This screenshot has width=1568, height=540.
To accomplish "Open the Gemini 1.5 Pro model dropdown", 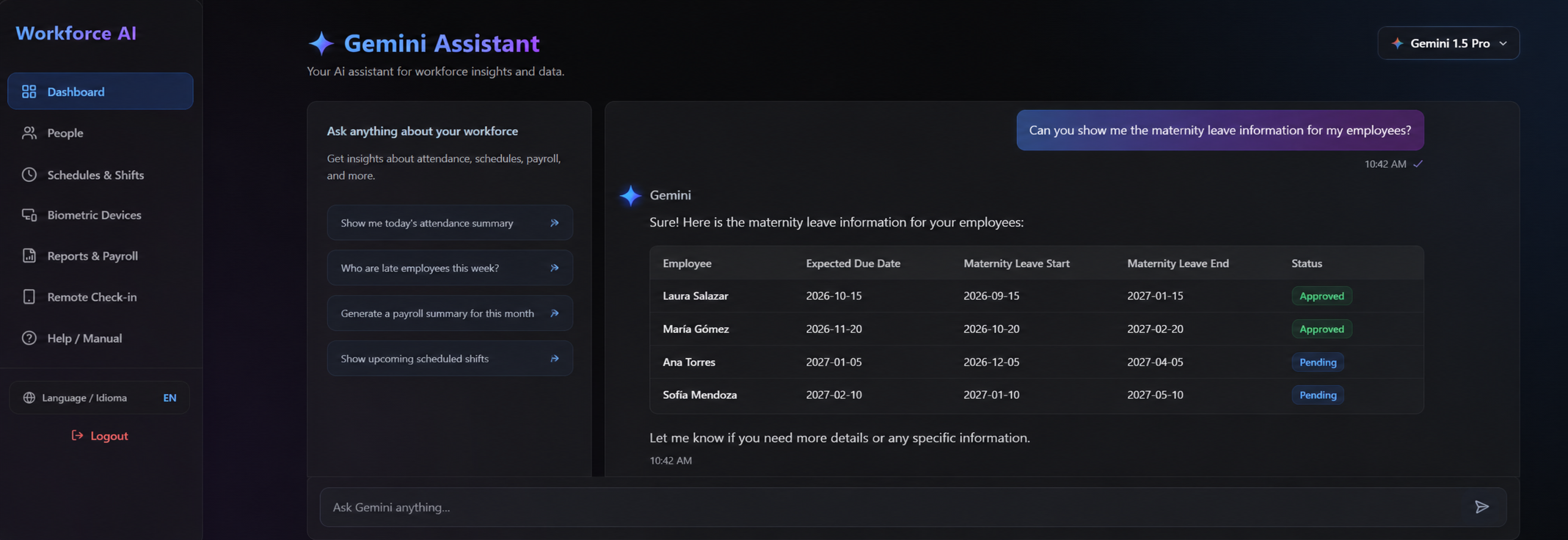I will pos(1448,43).
